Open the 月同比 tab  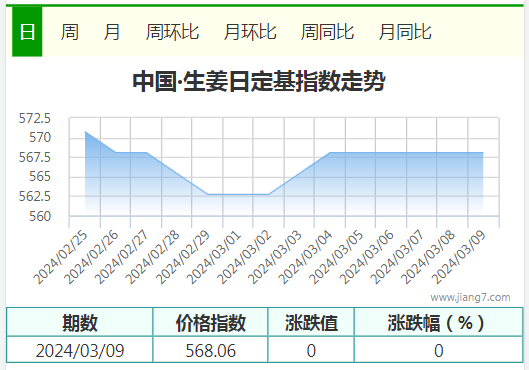point(405,32)
